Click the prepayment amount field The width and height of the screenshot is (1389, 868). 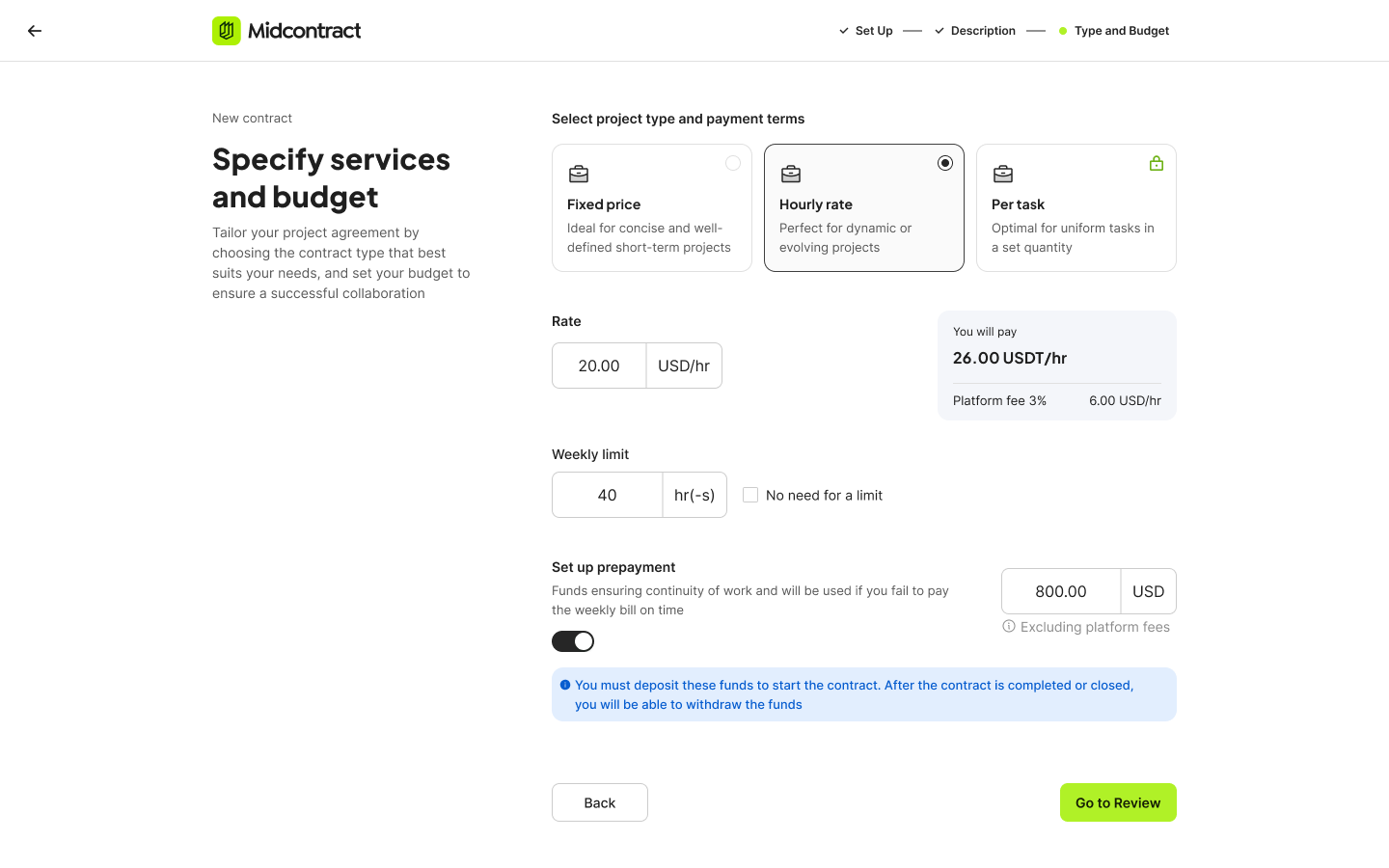1060,591
